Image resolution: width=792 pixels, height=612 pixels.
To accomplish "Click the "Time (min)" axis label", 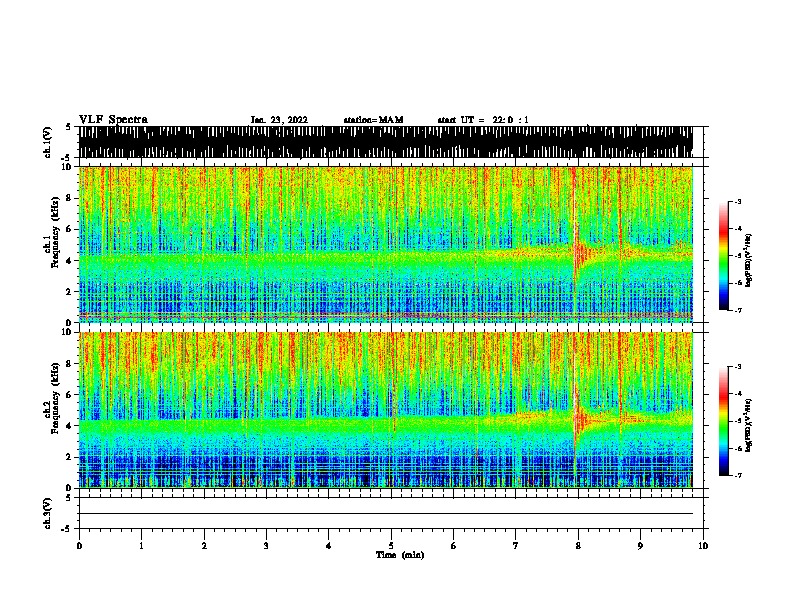I will click(400, 555).
